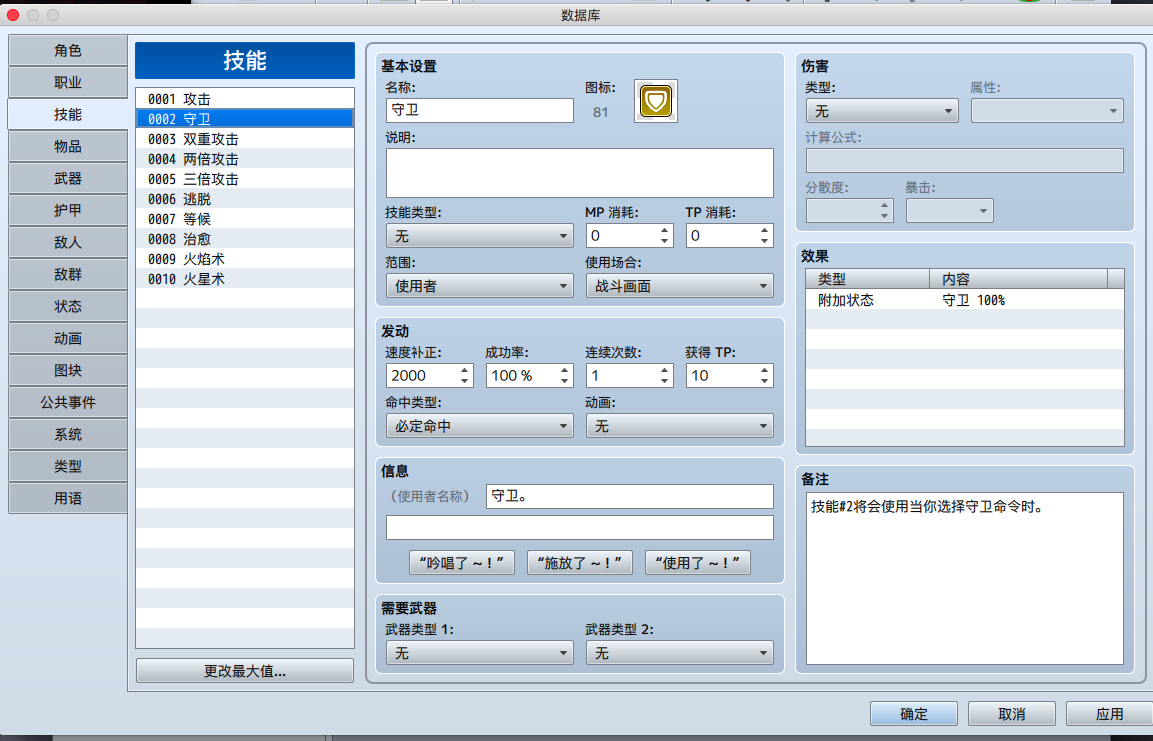This screenshot has width=1153, height=741.
Task: Select skill 0007 等候
Action: coord(245,219)
